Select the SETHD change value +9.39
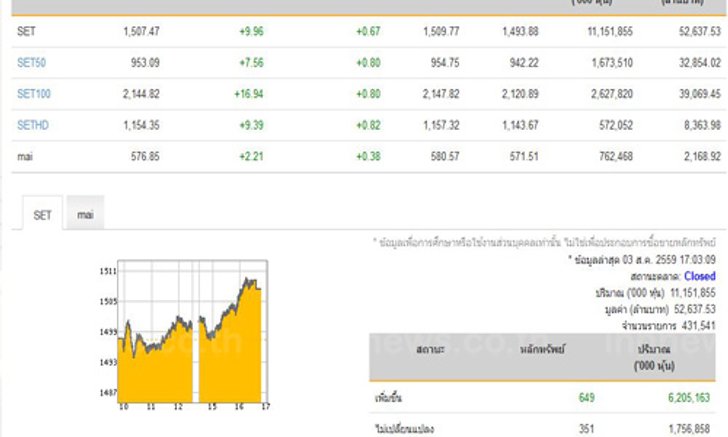The width and height of the screenshot is (728, 437). coord(251,125)
